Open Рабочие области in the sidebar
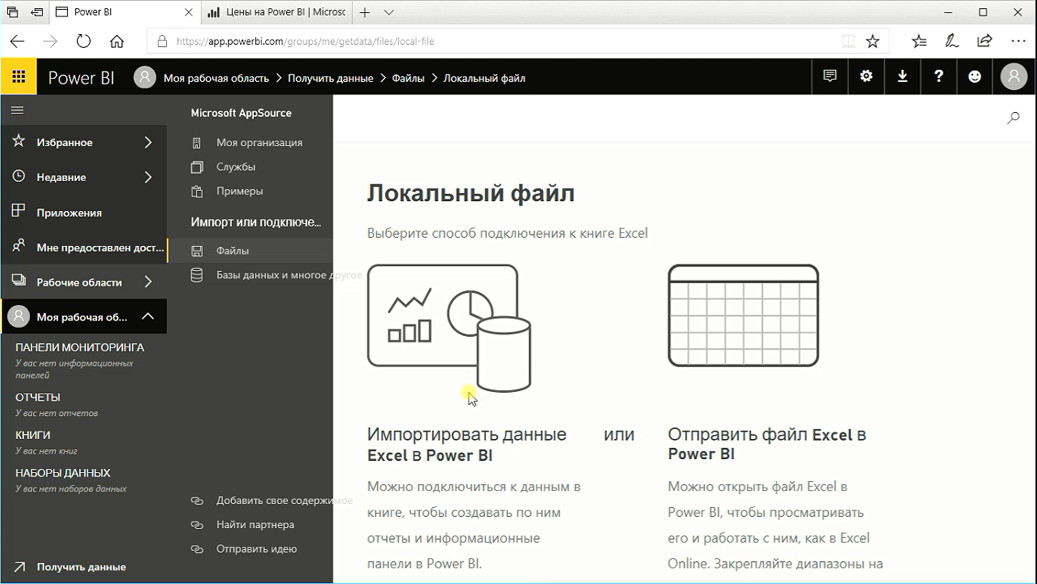Image resolution: width=1037 pixels, height=584 pixels. (83, 282)
